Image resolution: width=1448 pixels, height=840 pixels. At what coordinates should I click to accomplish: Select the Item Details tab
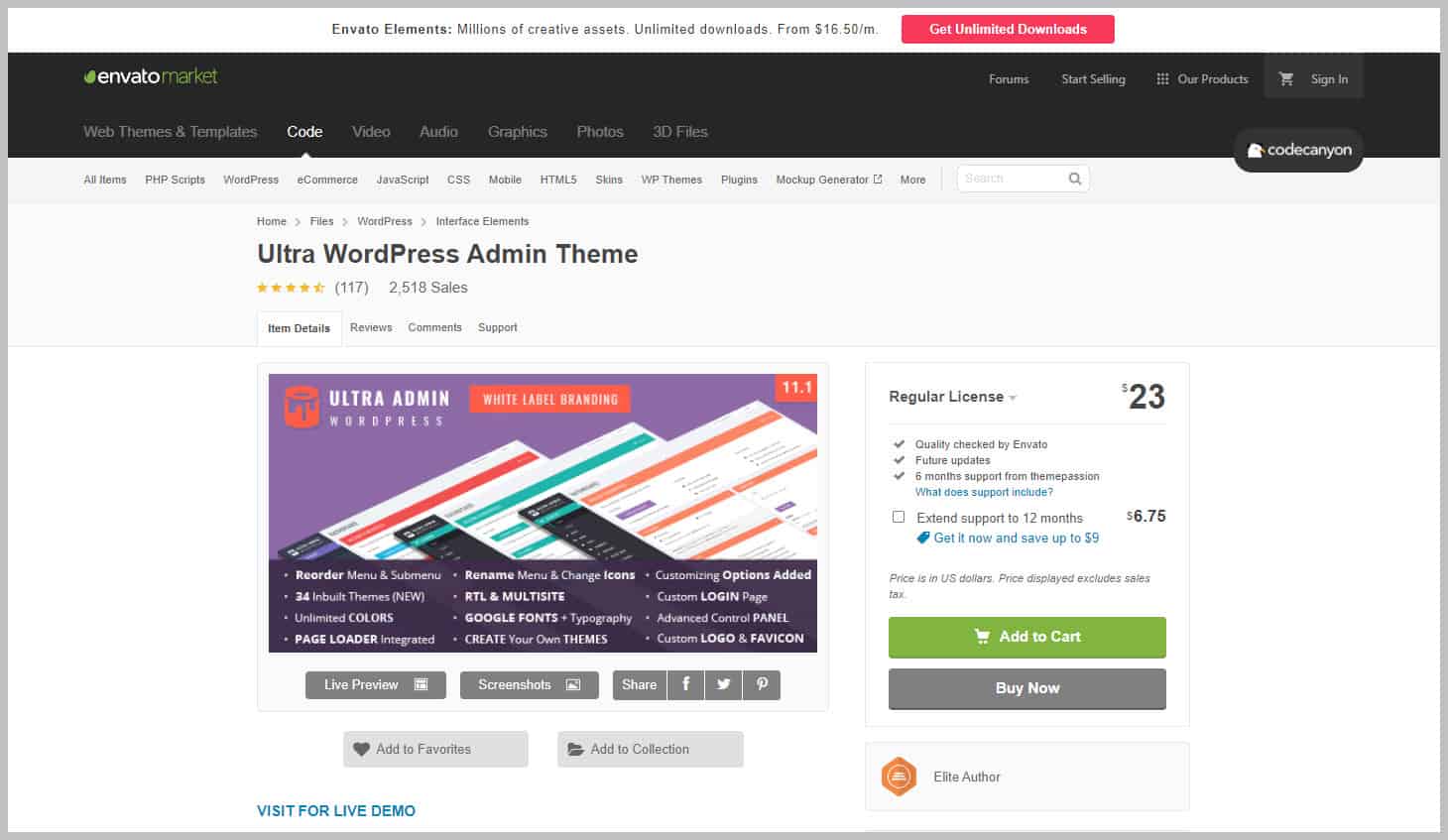click(299, 328)
